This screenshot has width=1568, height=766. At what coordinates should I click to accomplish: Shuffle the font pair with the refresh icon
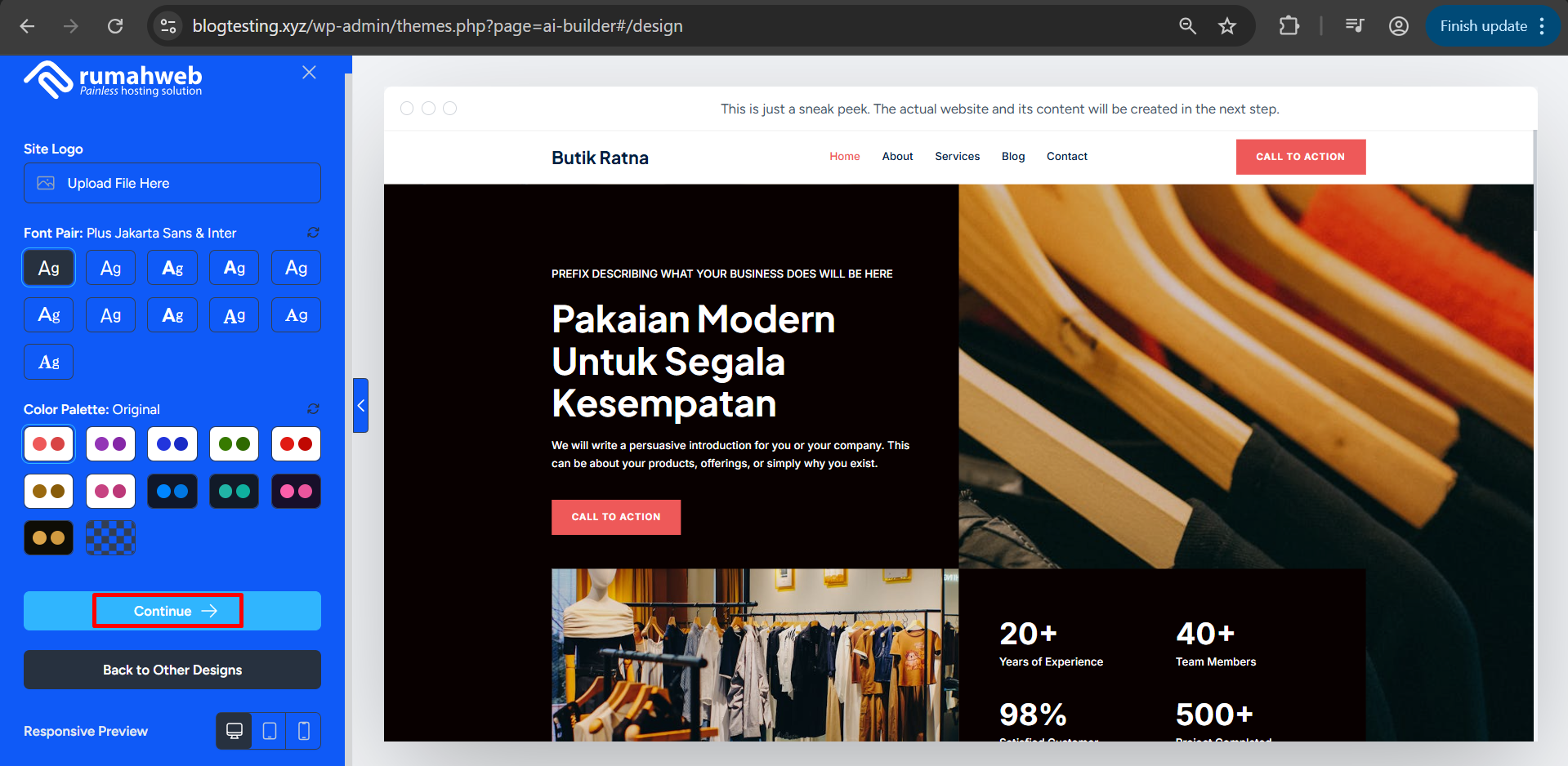[312, 233]
